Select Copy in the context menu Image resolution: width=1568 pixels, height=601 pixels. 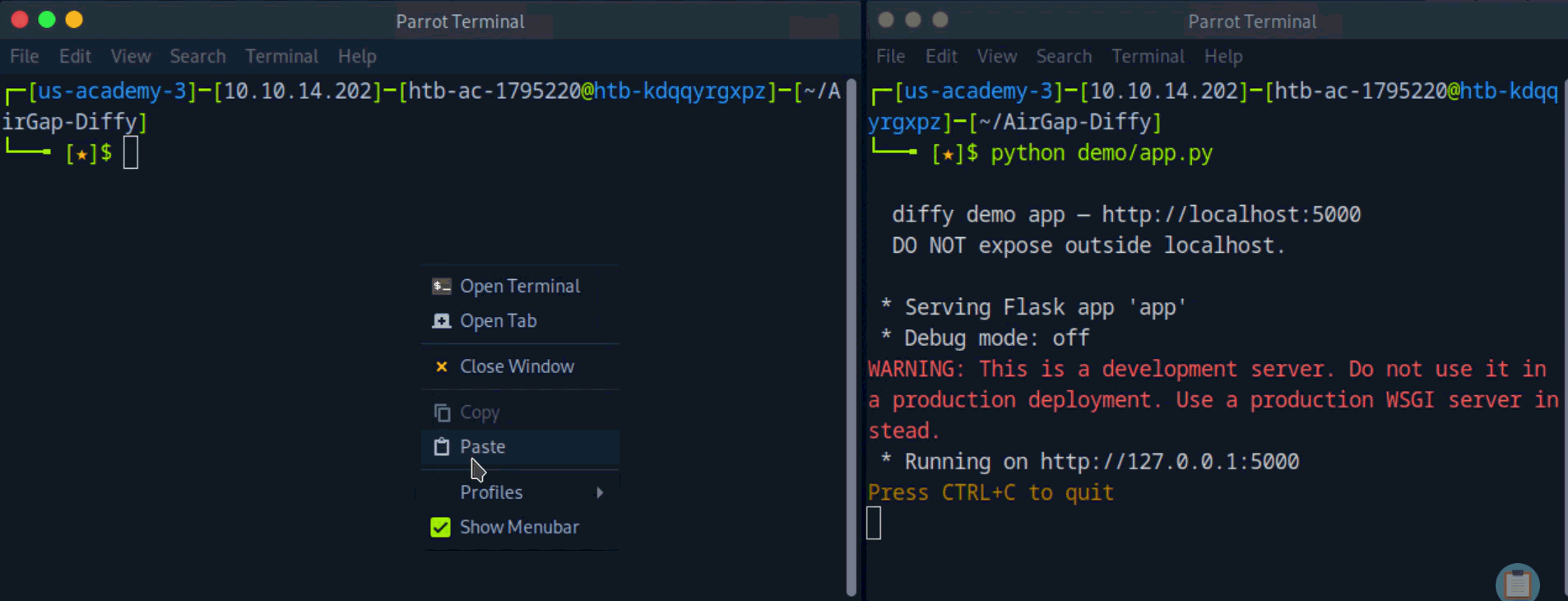pyautogui.click(x=520, y=412)
